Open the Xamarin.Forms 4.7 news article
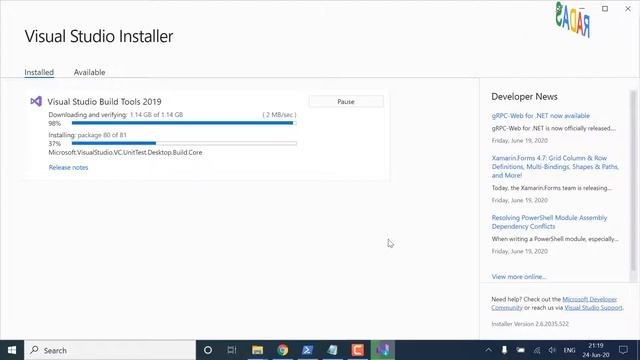This screenshot has height=360, width=640. pyautogui.click(x=555, y=167)
